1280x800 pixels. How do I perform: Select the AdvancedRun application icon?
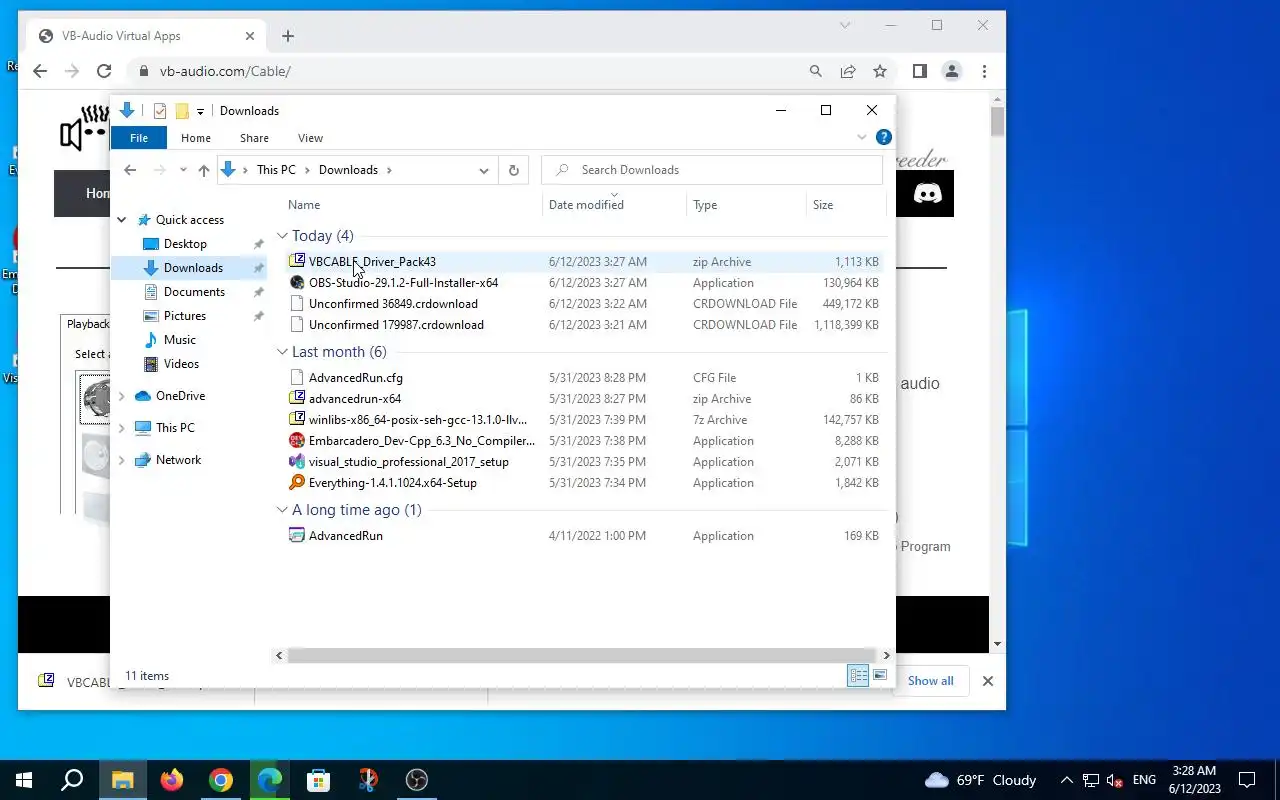click(296, 535)
